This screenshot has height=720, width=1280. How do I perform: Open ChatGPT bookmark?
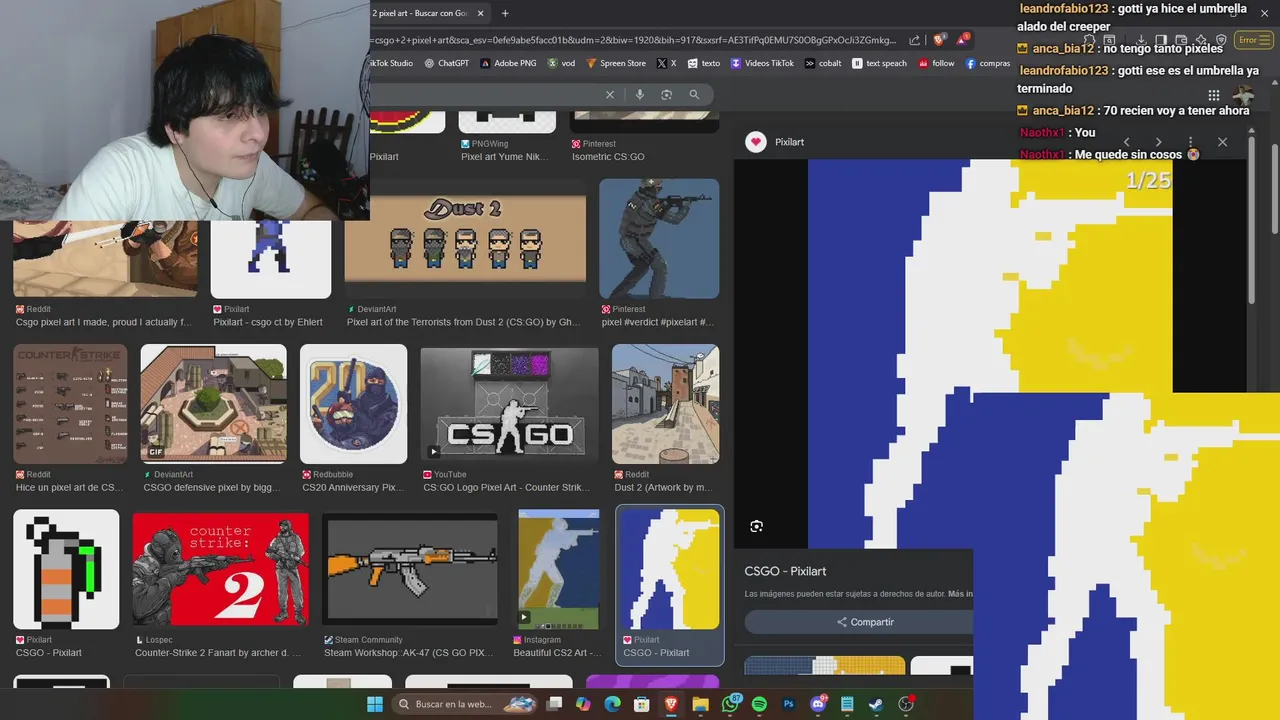pos(446,63)
